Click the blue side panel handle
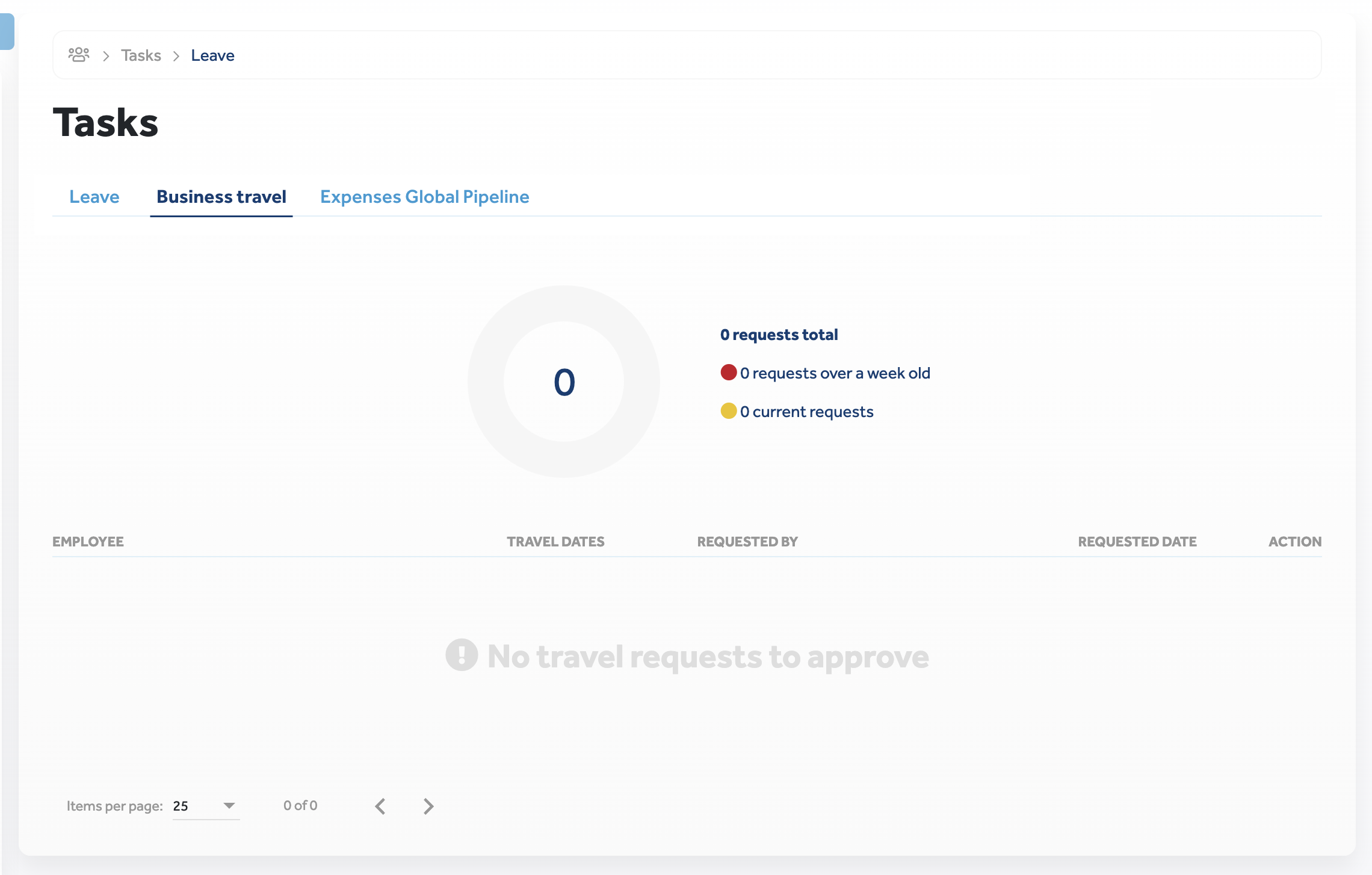 [7, 31]
